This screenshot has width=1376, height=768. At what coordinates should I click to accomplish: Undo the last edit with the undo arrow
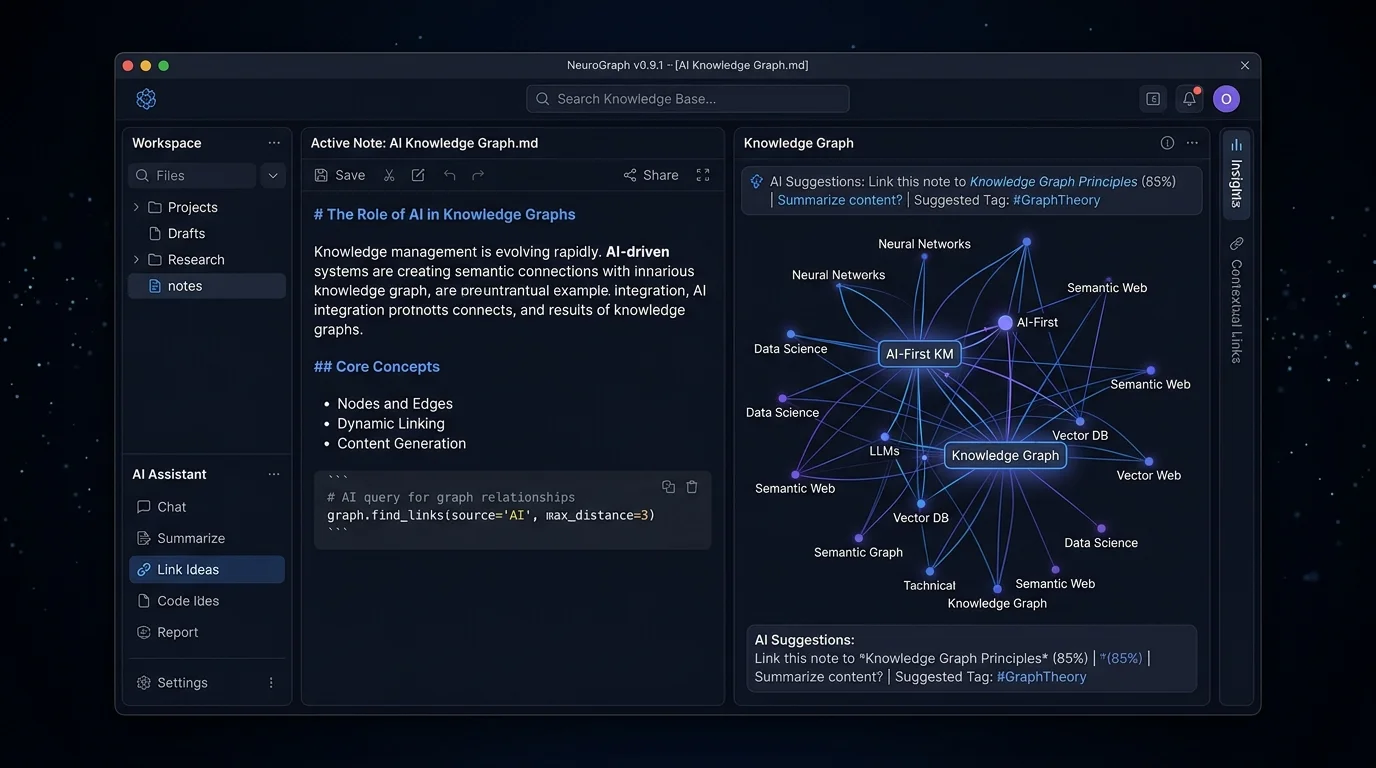coord(450,175)
